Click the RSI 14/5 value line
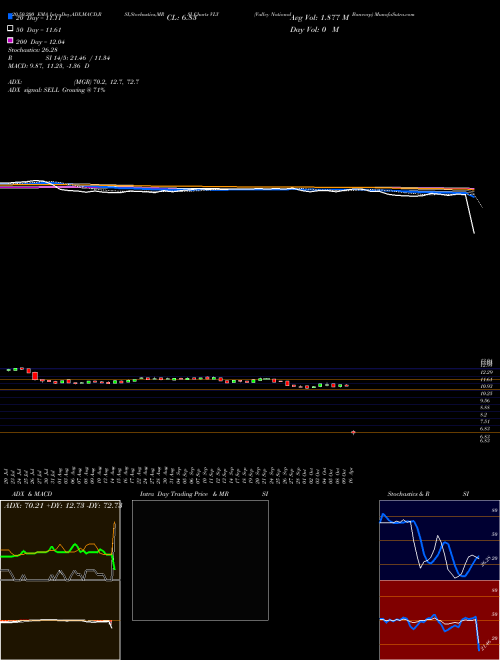The width and height of the screenshot is (500, 660). (59, 58)
